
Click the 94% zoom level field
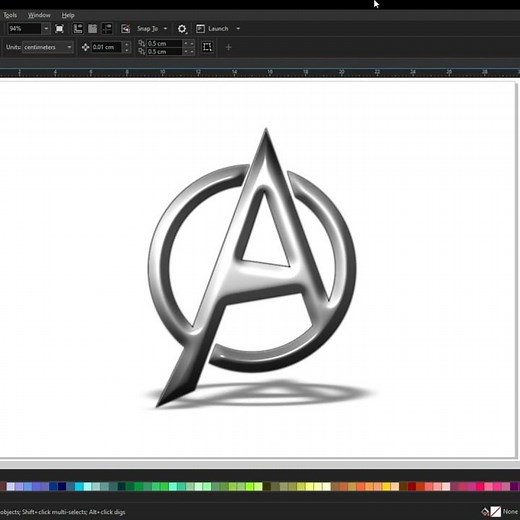point(24,29)
